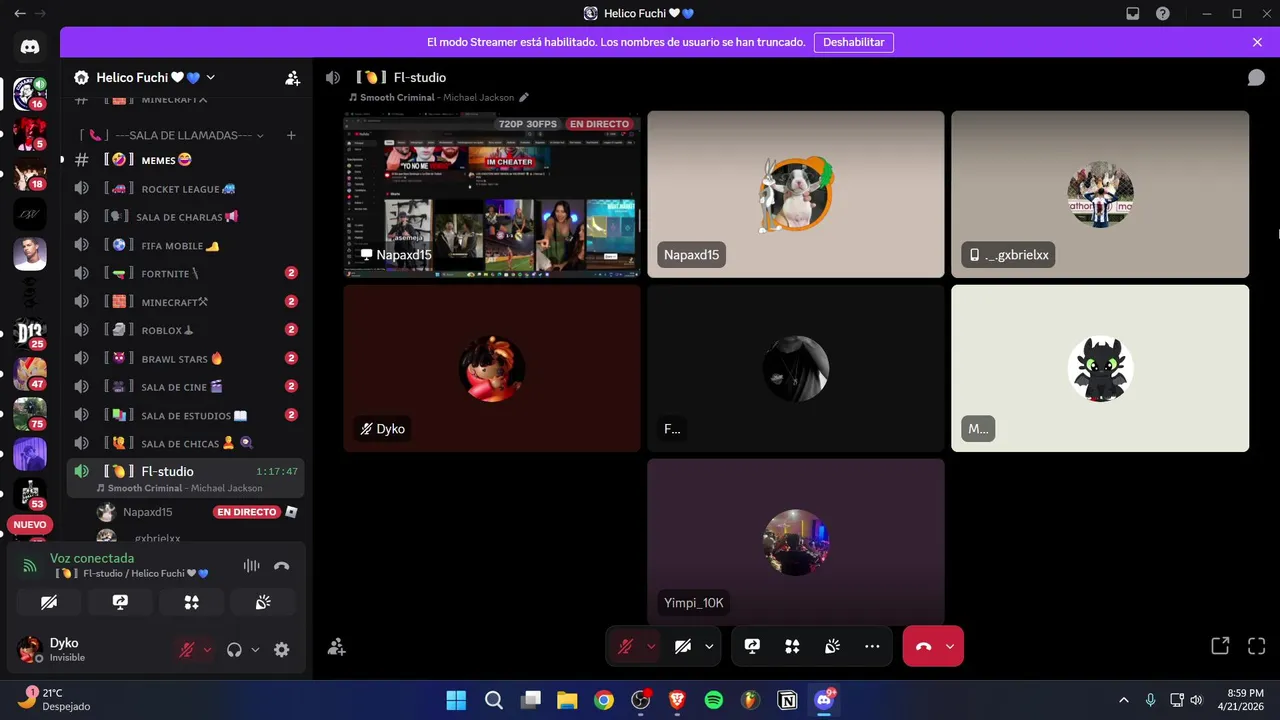This screenshot has height=720, width=1280.
Task: Open the MEMES text channel
Action: (x=185, y=160)
